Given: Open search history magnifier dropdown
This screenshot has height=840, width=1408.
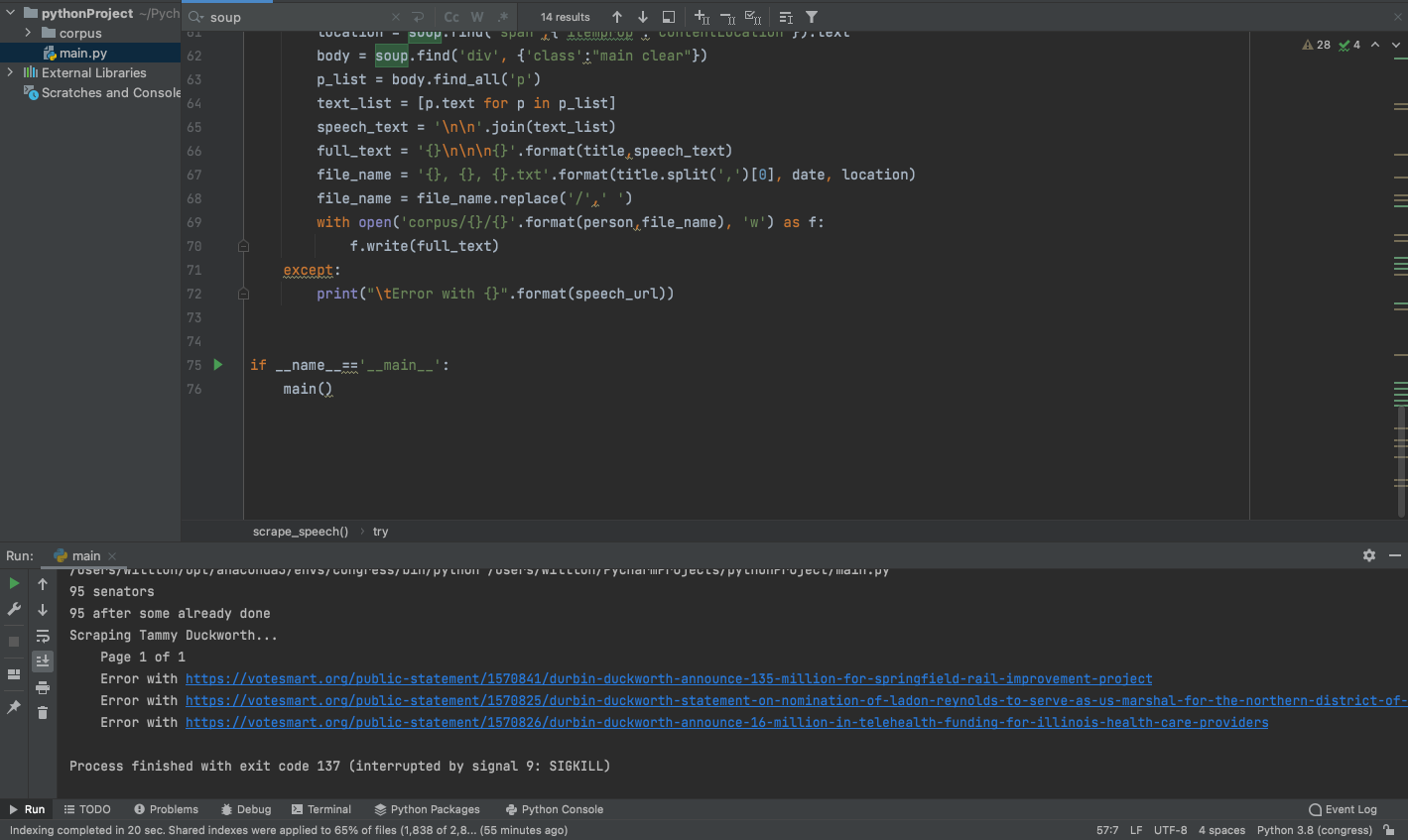Looking at the screenshot, I should [195, 17].
